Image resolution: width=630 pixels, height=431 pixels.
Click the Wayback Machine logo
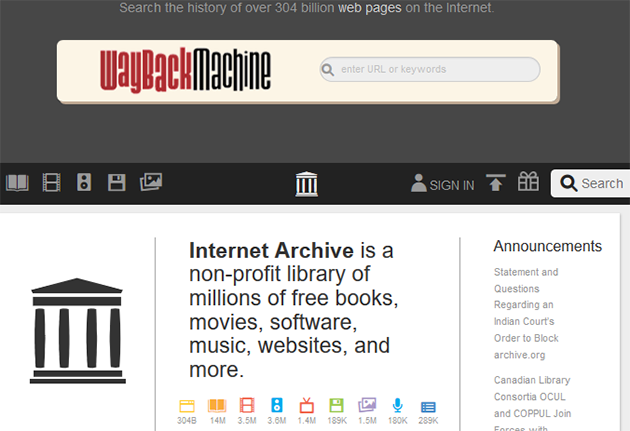point(185,69)
